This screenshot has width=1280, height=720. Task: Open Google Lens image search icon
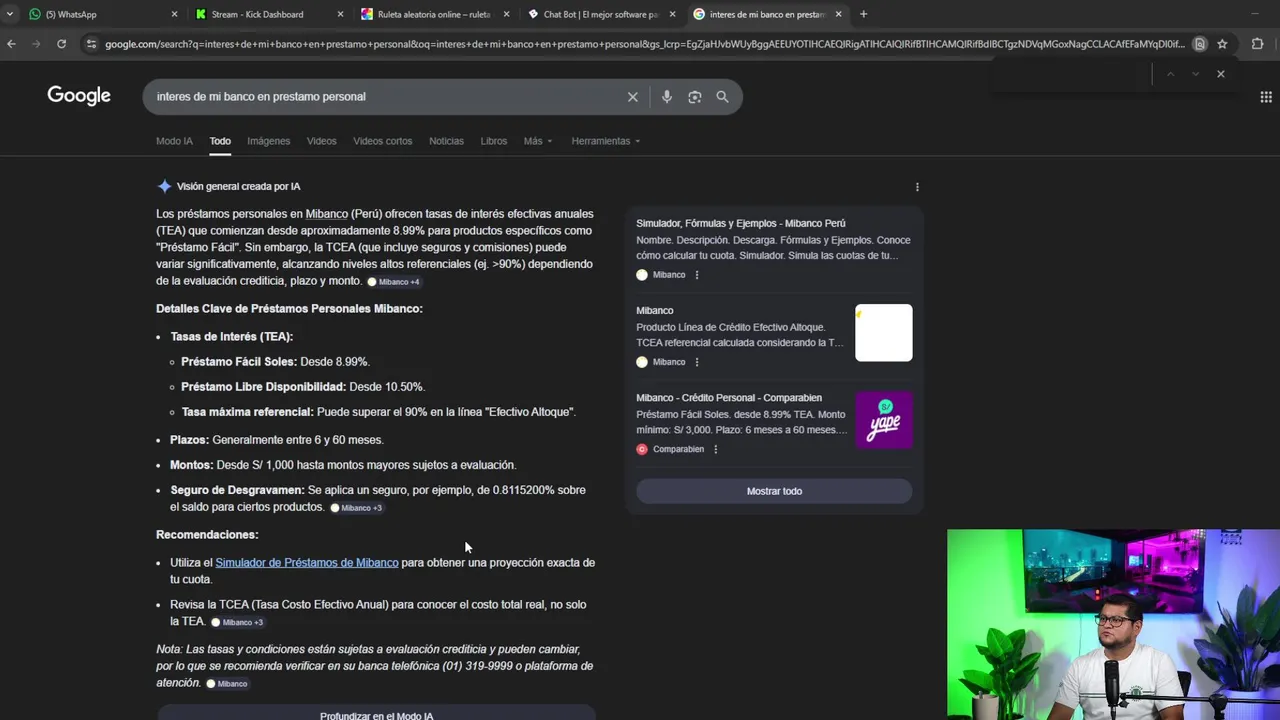(694, 97)
